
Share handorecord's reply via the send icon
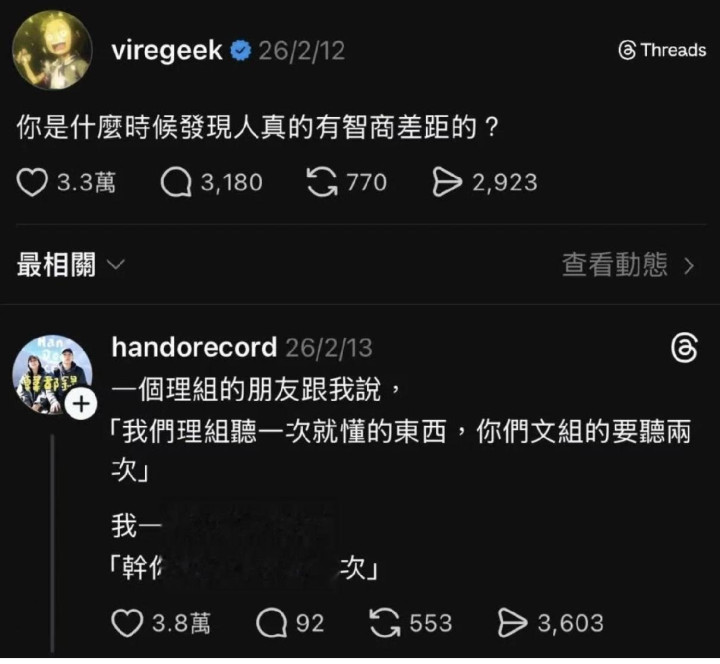(x=512, y=623)
